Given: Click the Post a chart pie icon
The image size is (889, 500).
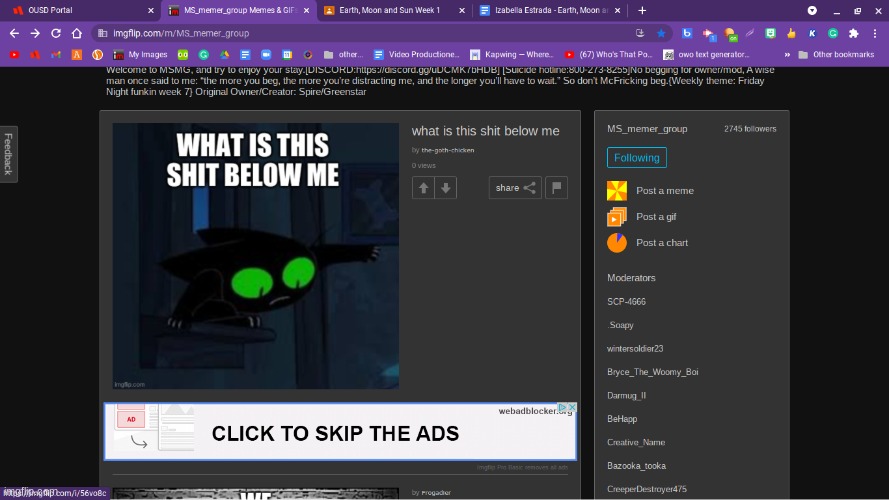Looking at the screenshot, I should 617,243.
